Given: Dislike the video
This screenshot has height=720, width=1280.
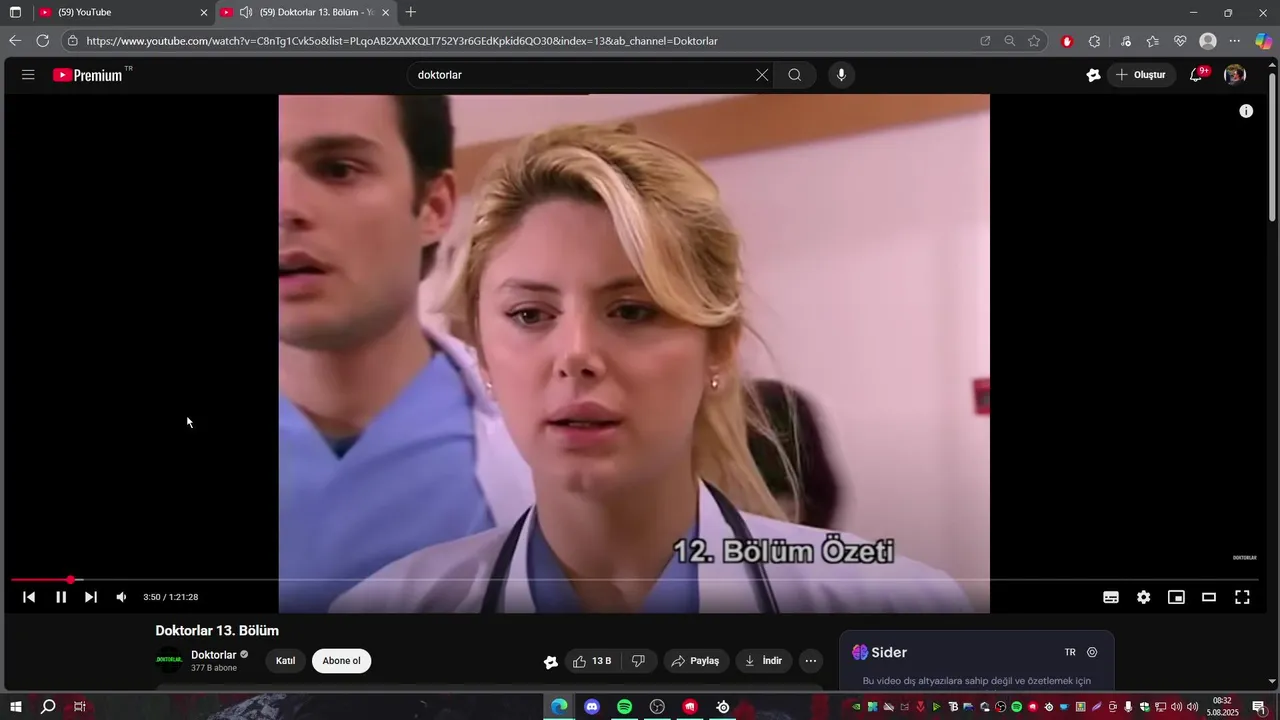Looking at the screenshot, I should (x=638, y=661).
